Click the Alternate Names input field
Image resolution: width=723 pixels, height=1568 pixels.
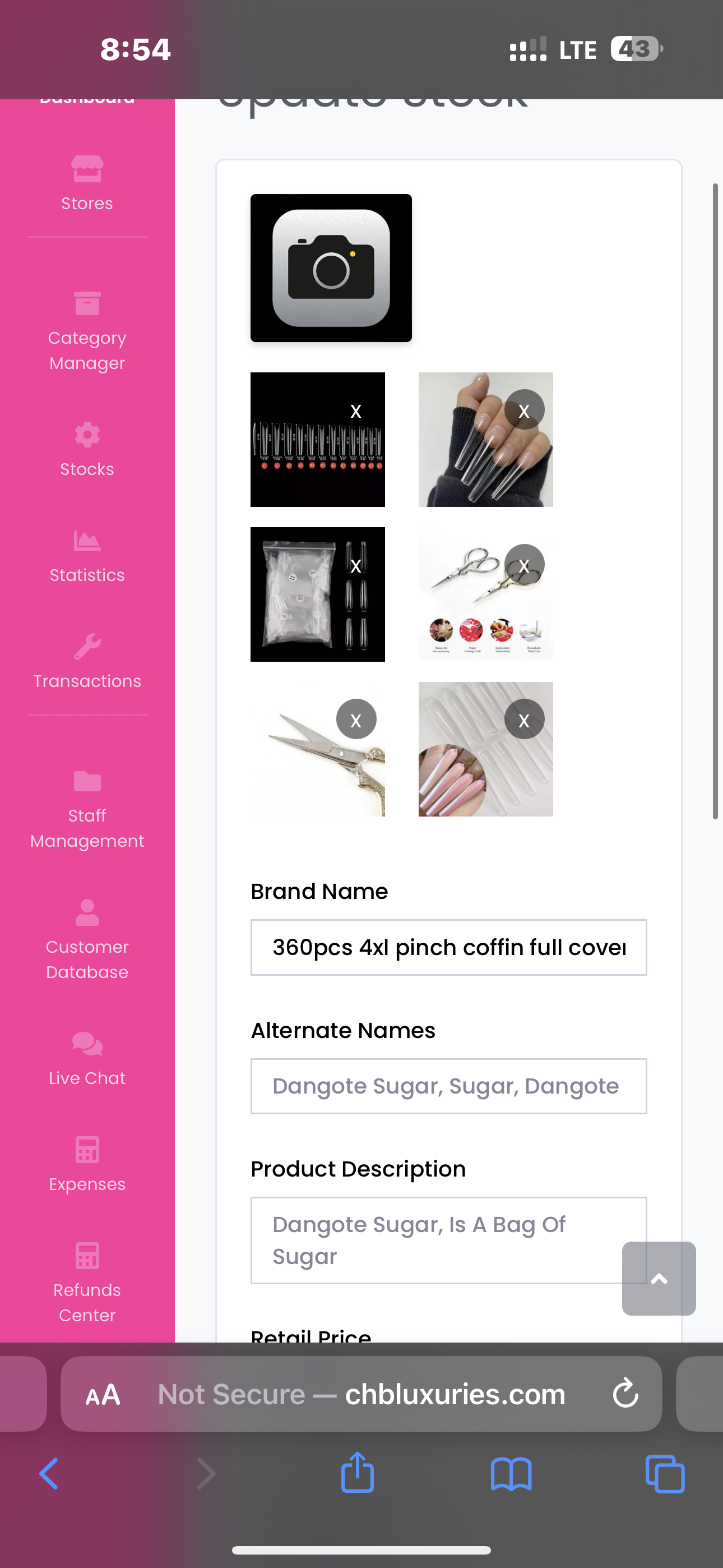(448, 1086)
